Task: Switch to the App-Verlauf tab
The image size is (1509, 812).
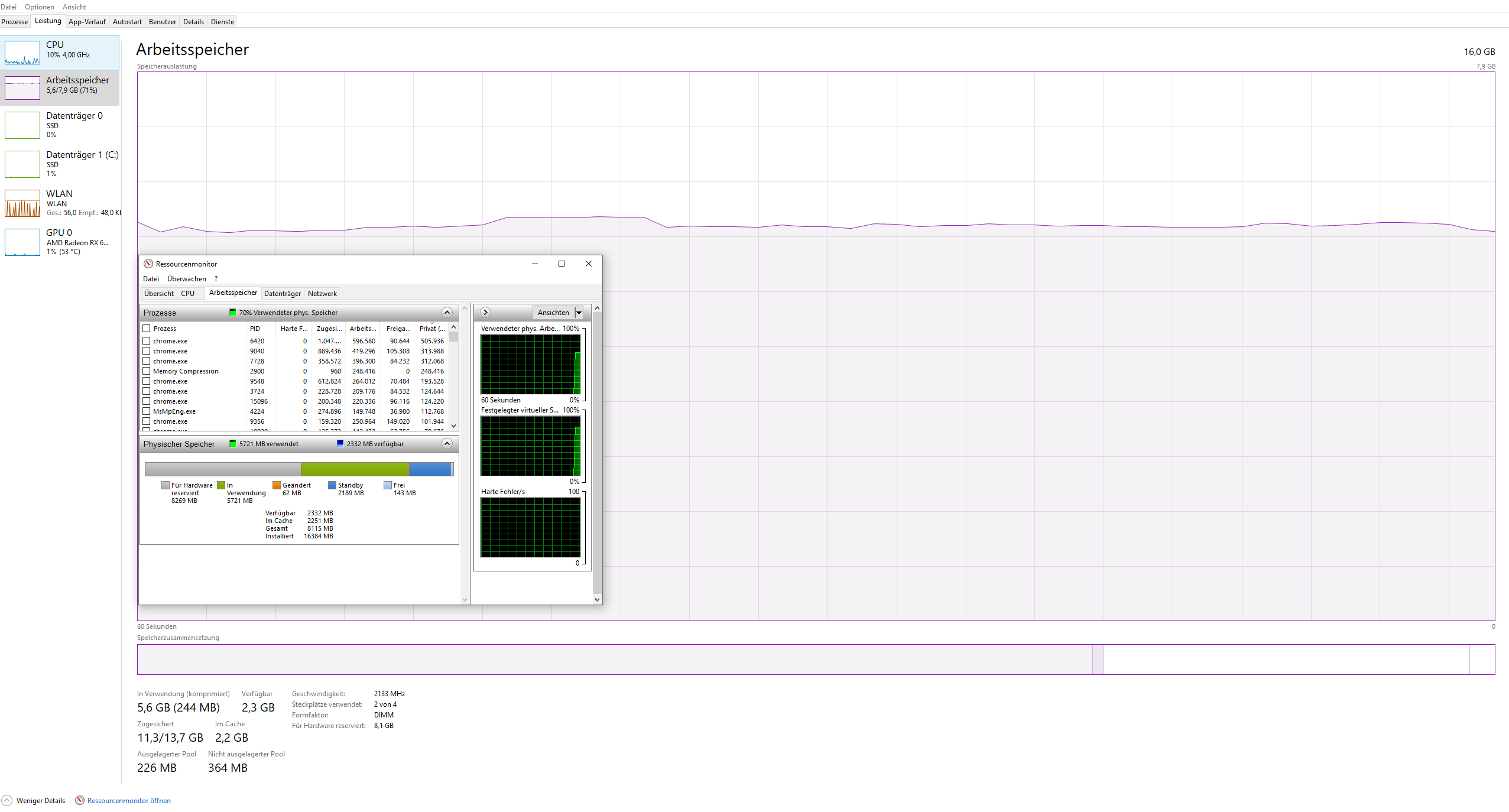Action: (x=87, y=21)
